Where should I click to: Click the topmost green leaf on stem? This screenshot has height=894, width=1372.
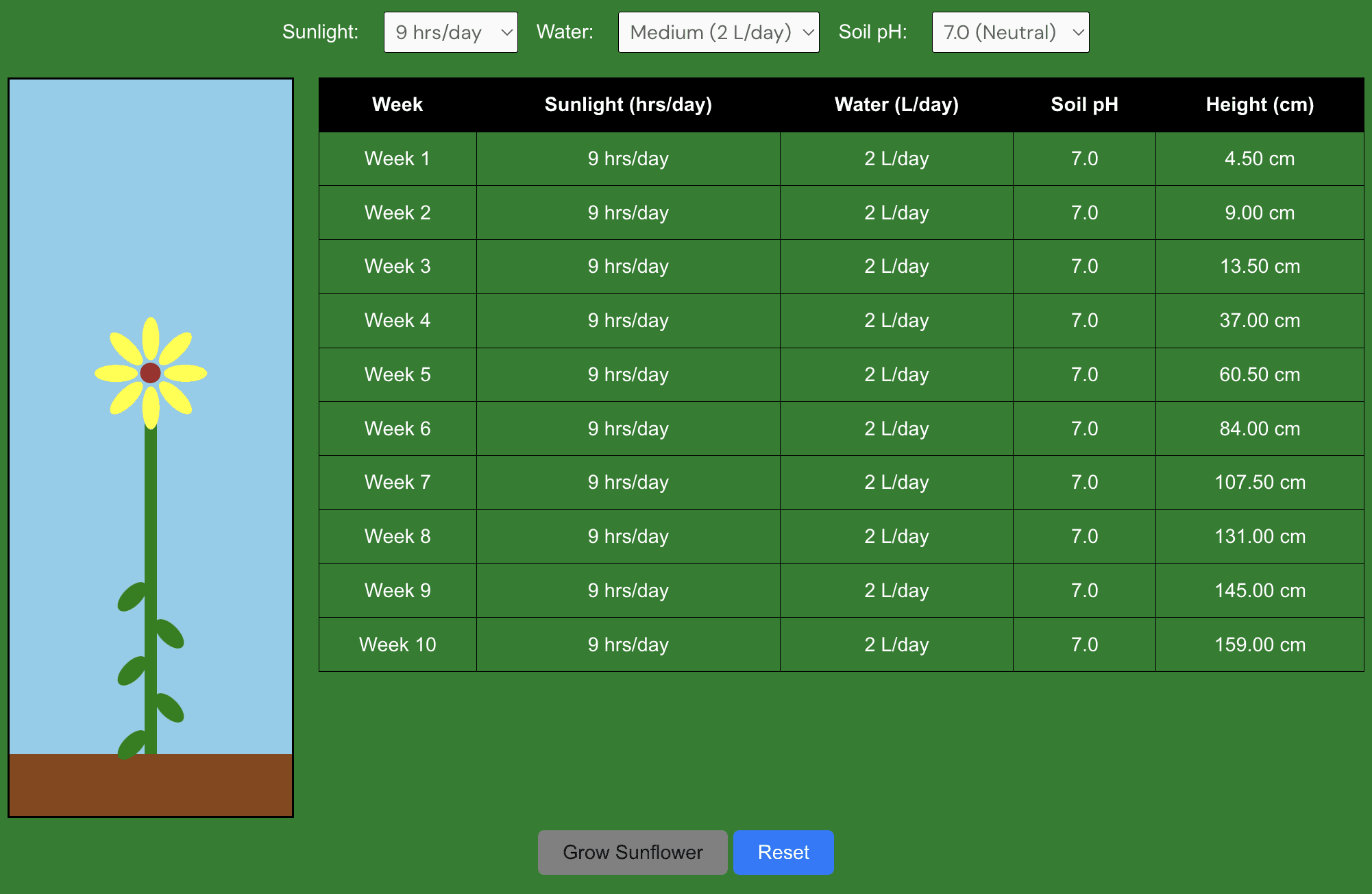tap(132, 596)
